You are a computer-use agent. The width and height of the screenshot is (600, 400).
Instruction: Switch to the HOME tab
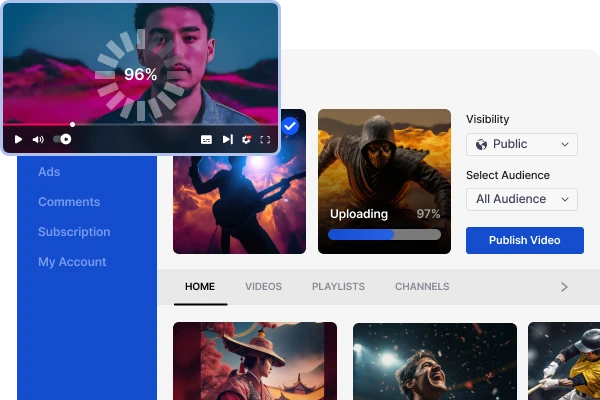200,287
